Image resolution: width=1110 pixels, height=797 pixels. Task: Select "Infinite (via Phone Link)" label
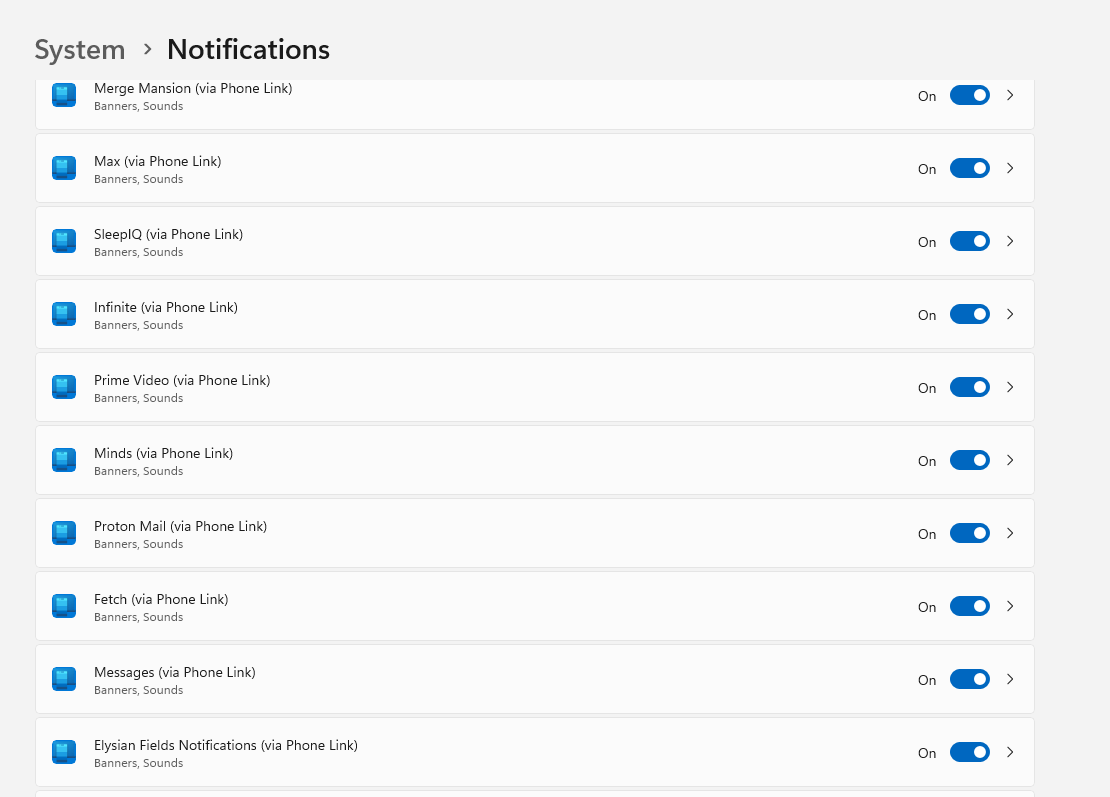pos(166,306)
